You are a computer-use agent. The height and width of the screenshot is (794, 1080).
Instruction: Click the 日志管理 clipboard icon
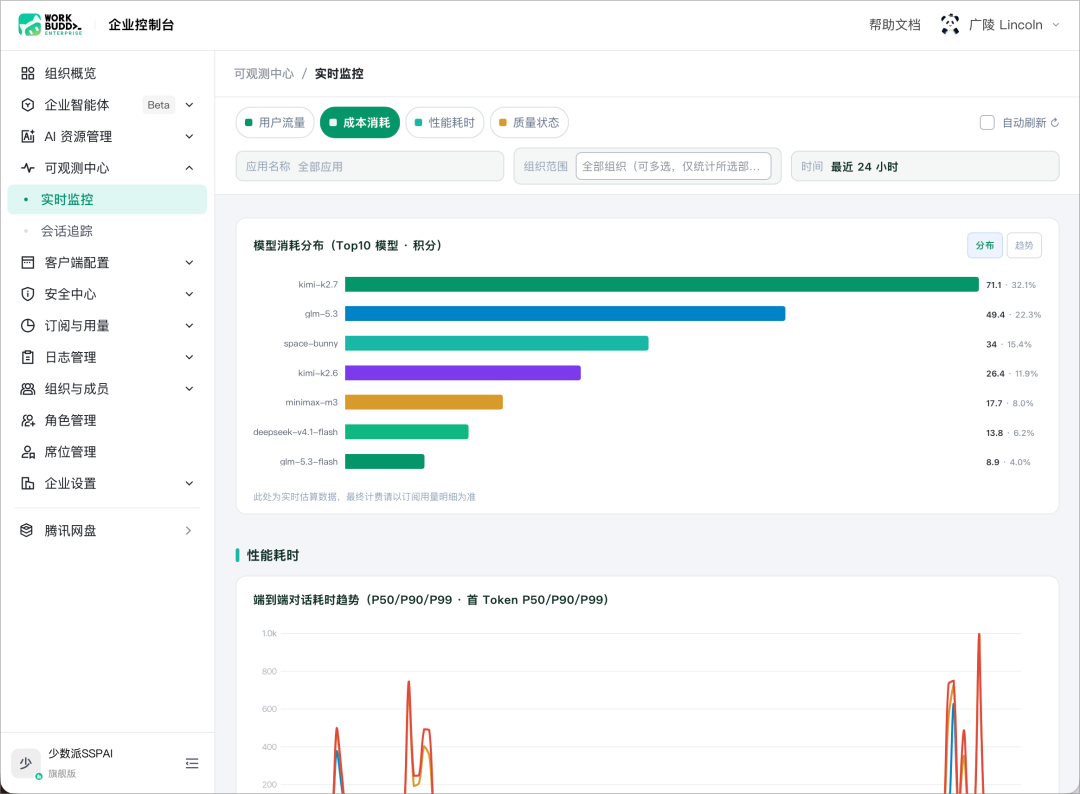tap(28, 357)
